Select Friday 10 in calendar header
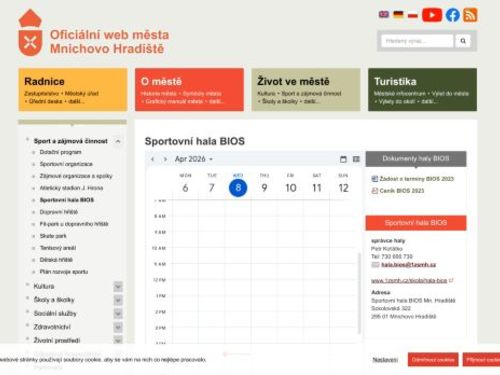500x375 pixels. point(291,188)
